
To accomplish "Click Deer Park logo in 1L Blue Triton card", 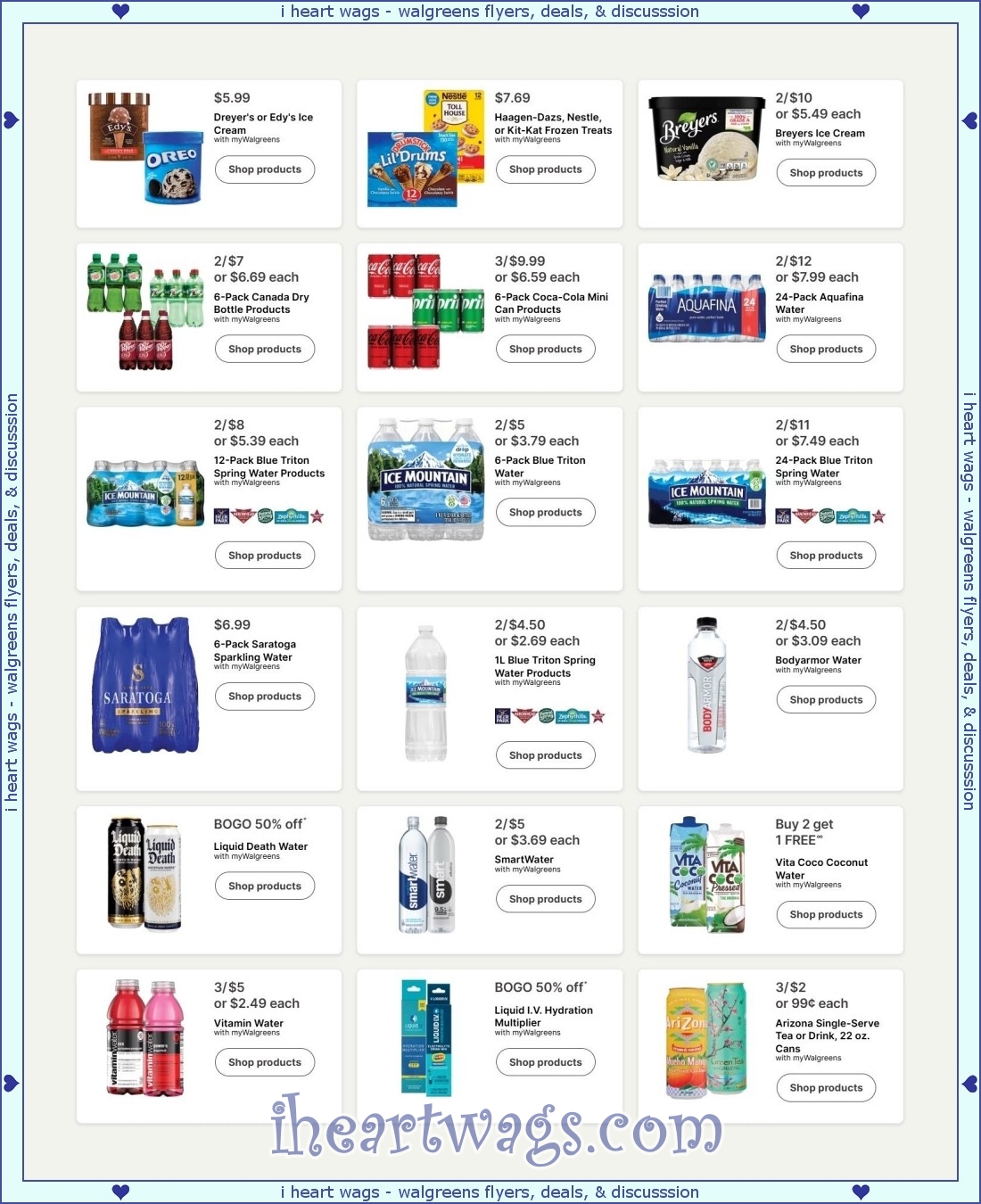I will (503, 716).
